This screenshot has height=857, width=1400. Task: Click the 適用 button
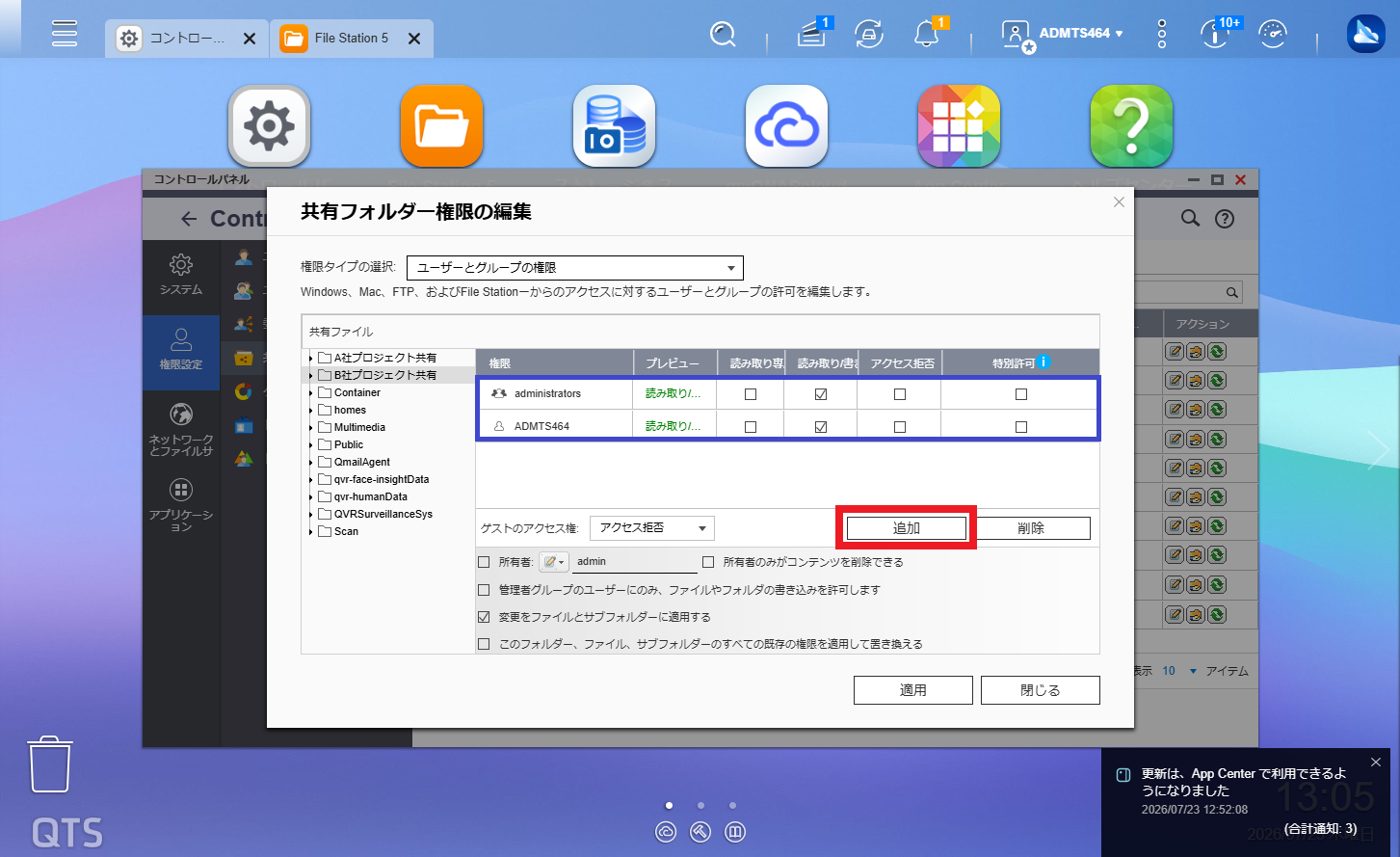click(x=913, y=690)
